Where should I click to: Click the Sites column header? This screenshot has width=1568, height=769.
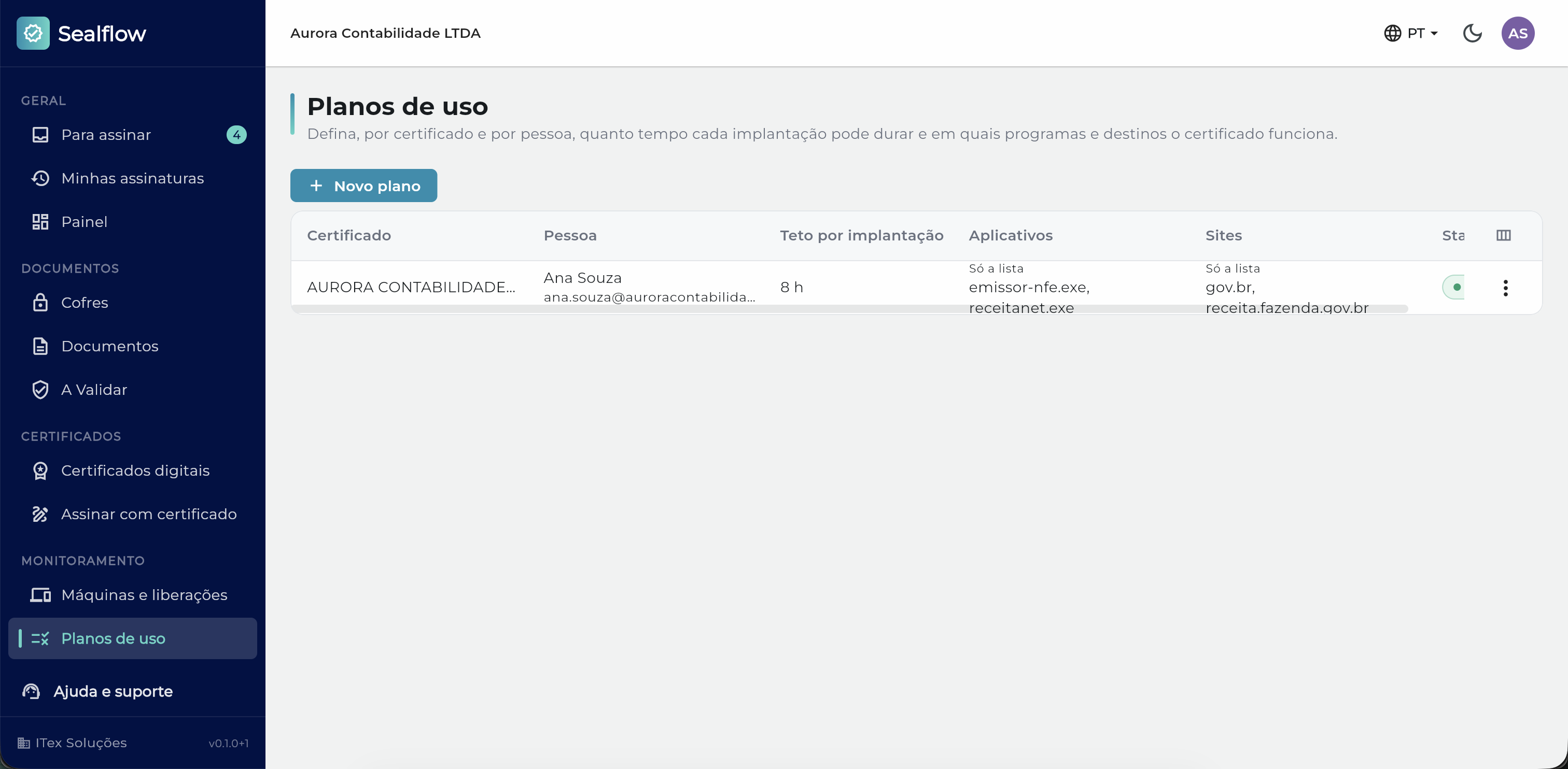click(1223, 235)
